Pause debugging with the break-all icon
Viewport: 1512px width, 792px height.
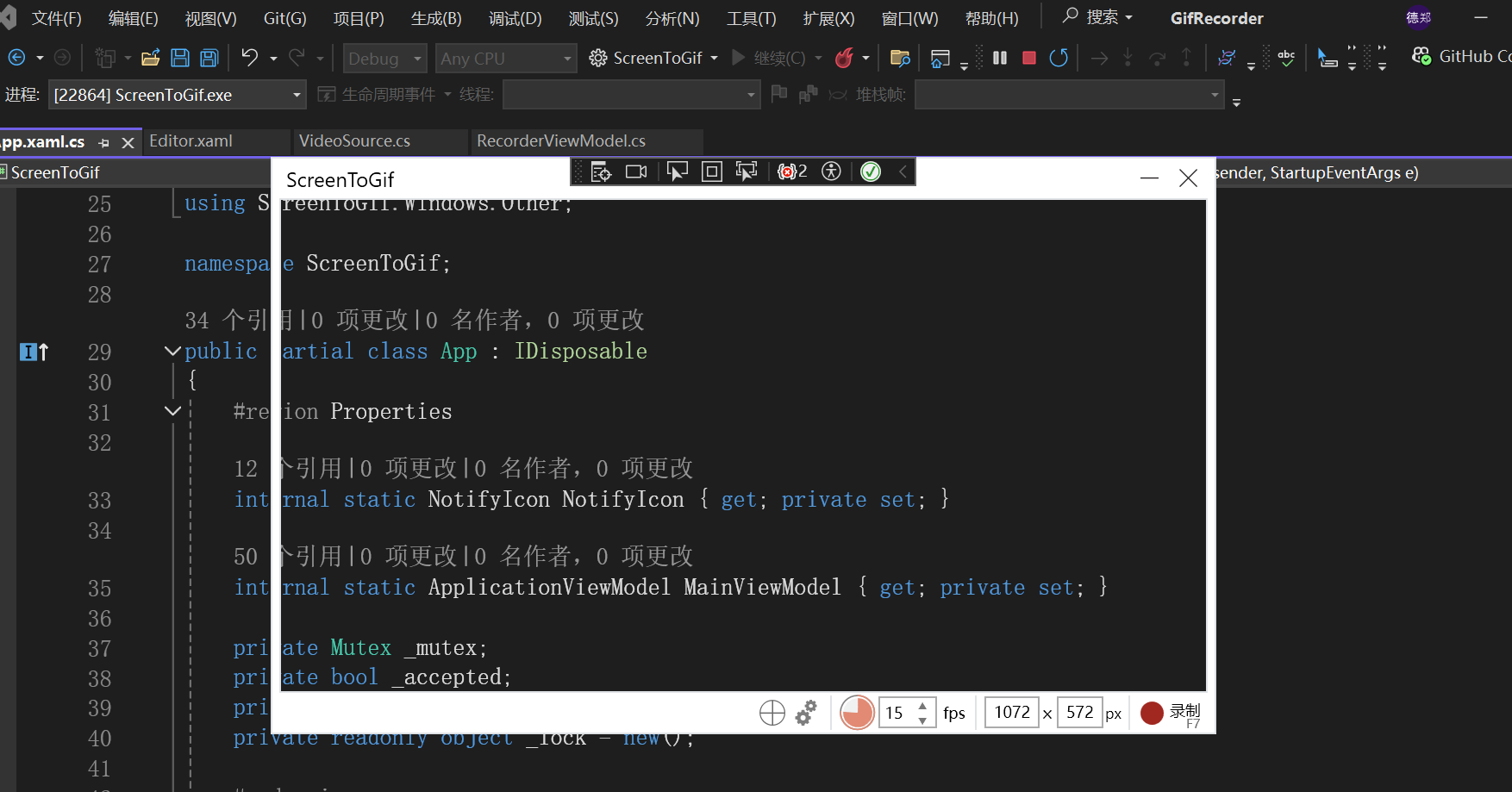tap(1000, 58)
